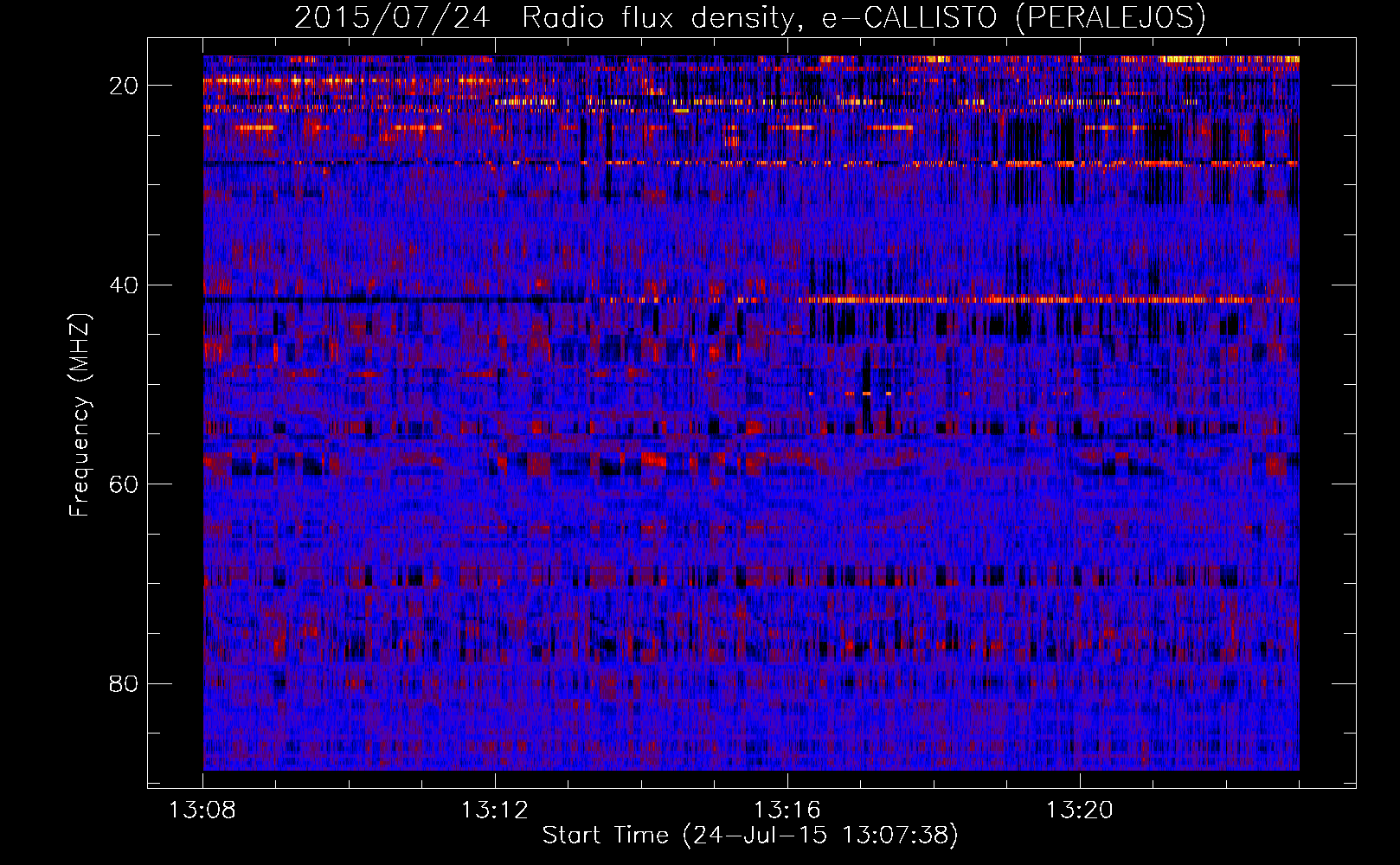1400x865 pixels.
Task: Click the '13:12' time axis label
Action: click(x=495, y=811)
